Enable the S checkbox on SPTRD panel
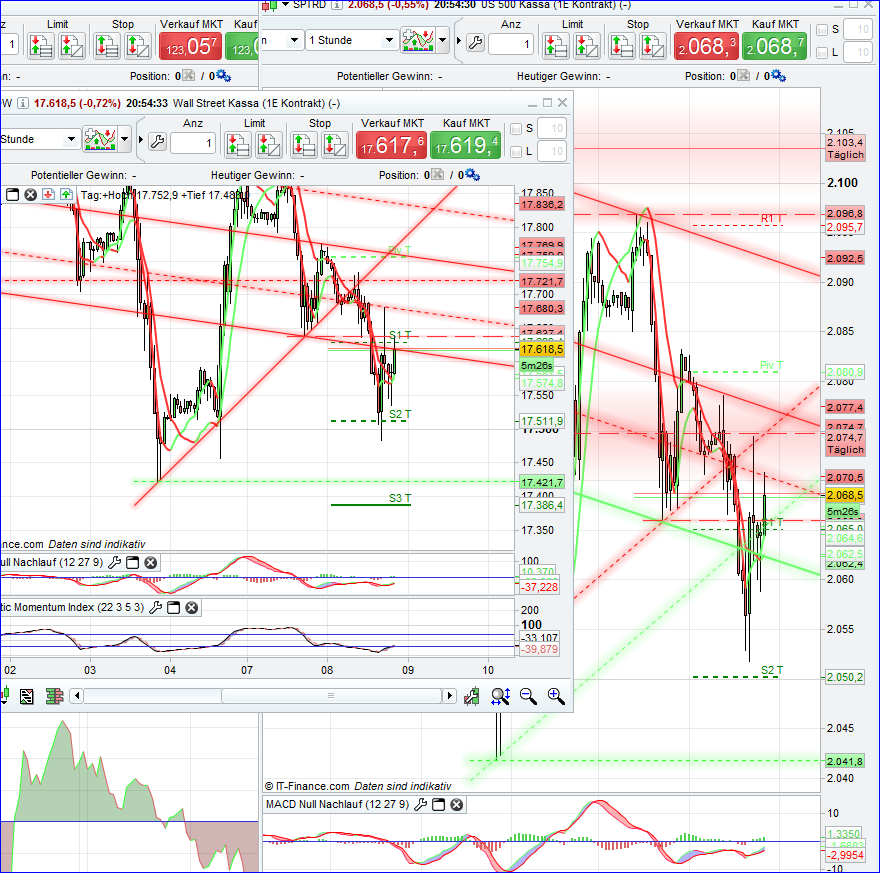880x873 pixels. [820, 30]
